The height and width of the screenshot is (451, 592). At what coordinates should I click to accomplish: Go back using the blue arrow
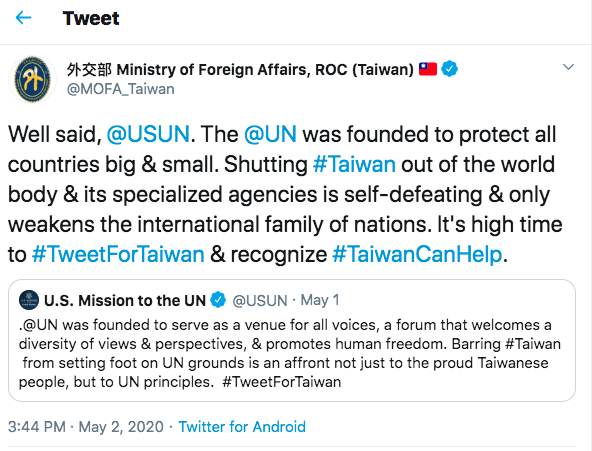[23, 18]
